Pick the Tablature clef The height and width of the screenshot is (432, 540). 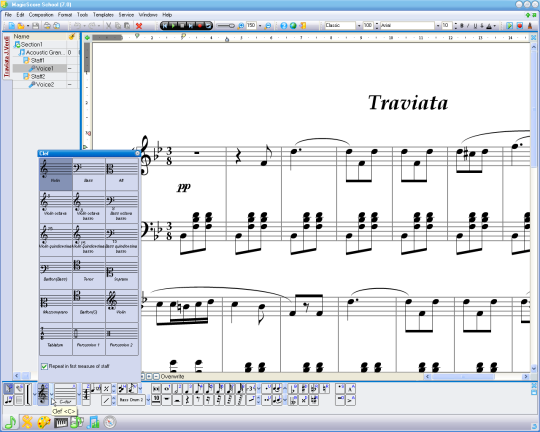(x=55, y=339)
